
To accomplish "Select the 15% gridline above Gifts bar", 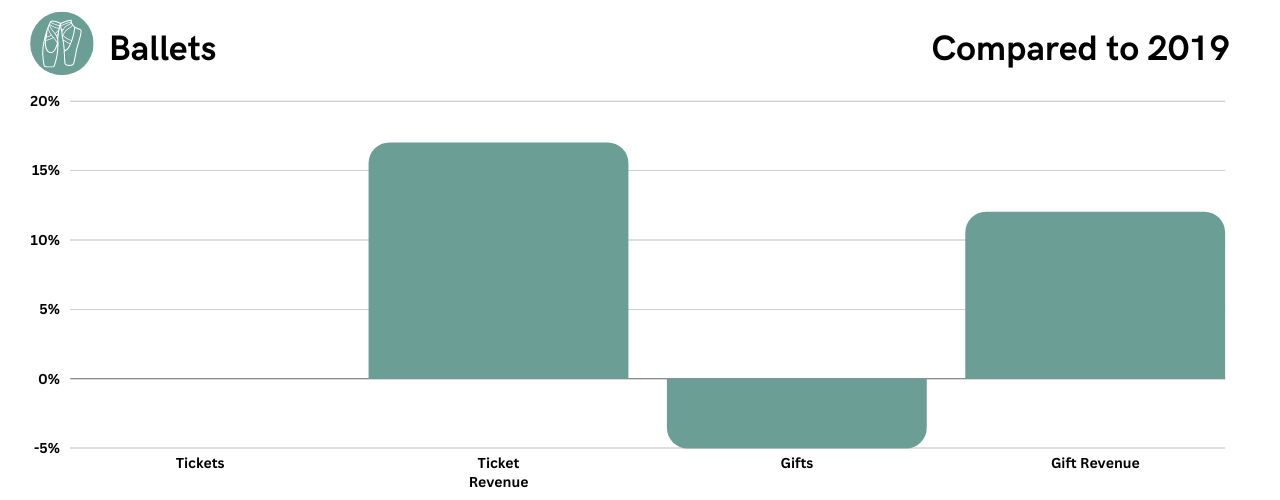I will point(796,170).
